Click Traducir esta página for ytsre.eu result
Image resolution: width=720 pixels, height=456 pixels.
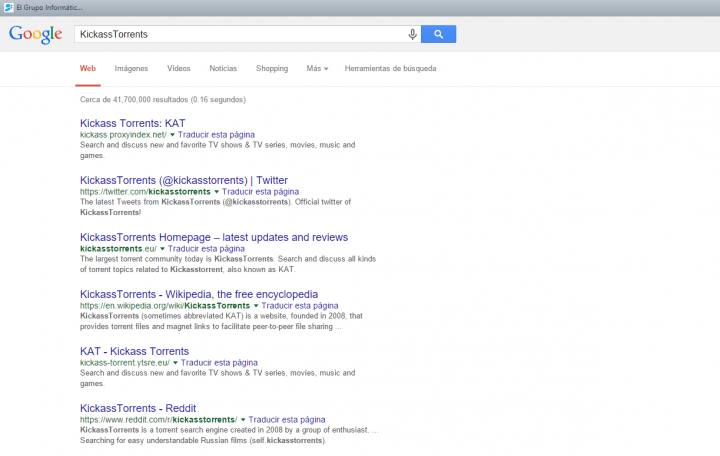click(x=219, y=362)
